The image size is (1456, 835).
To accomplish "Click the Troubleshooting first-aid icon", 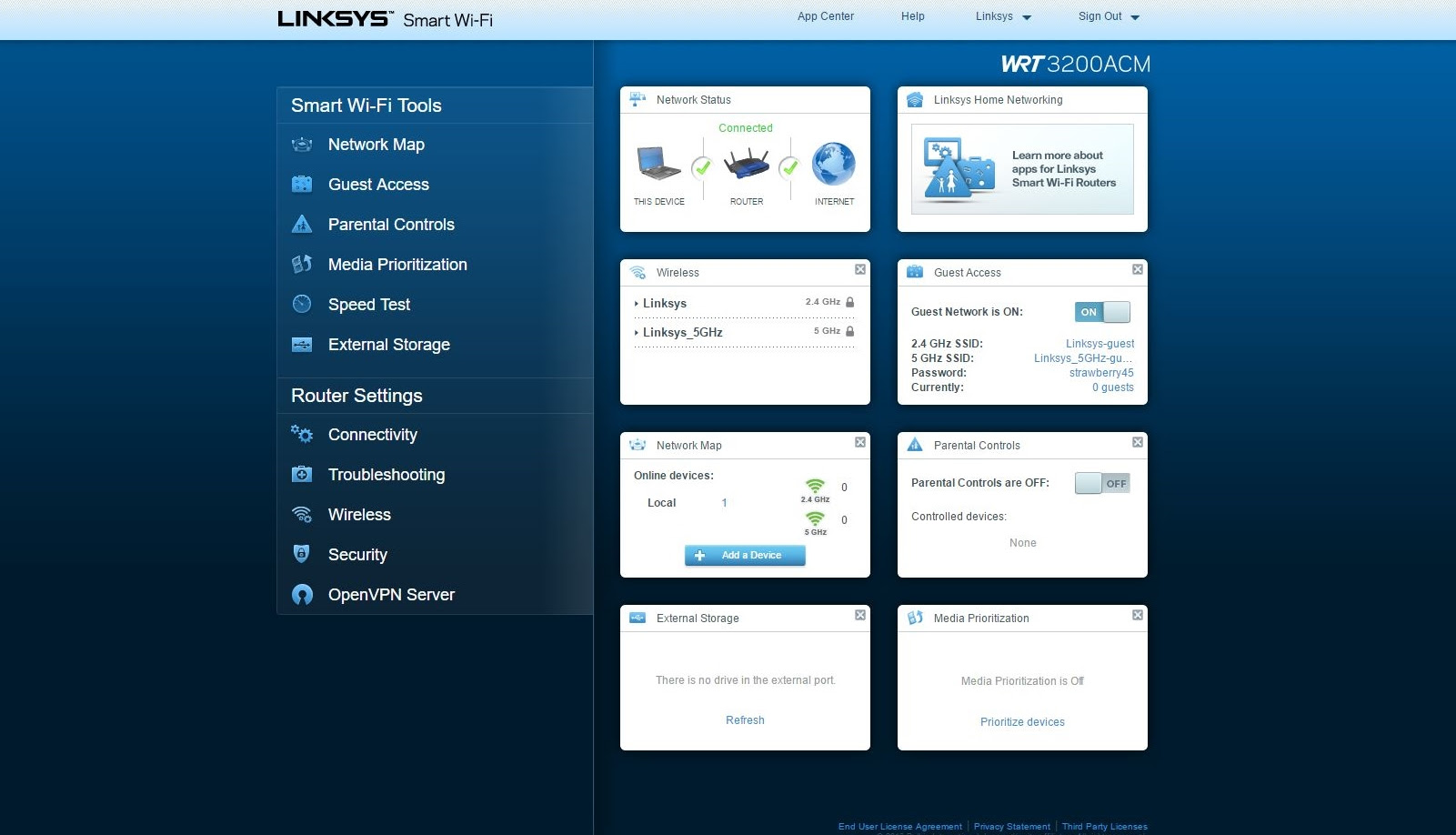I will [302, 474].
